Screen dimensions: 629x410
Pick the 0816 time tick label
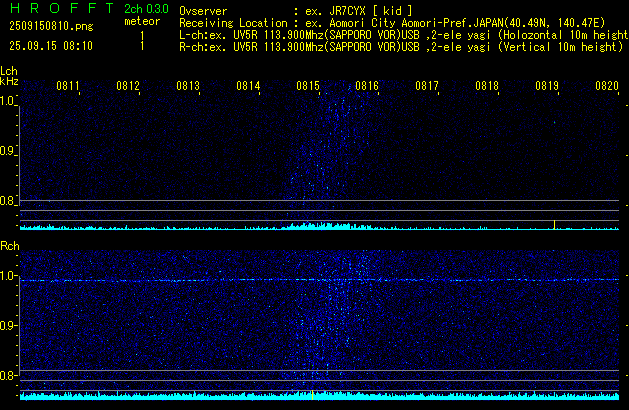(367, 86)
